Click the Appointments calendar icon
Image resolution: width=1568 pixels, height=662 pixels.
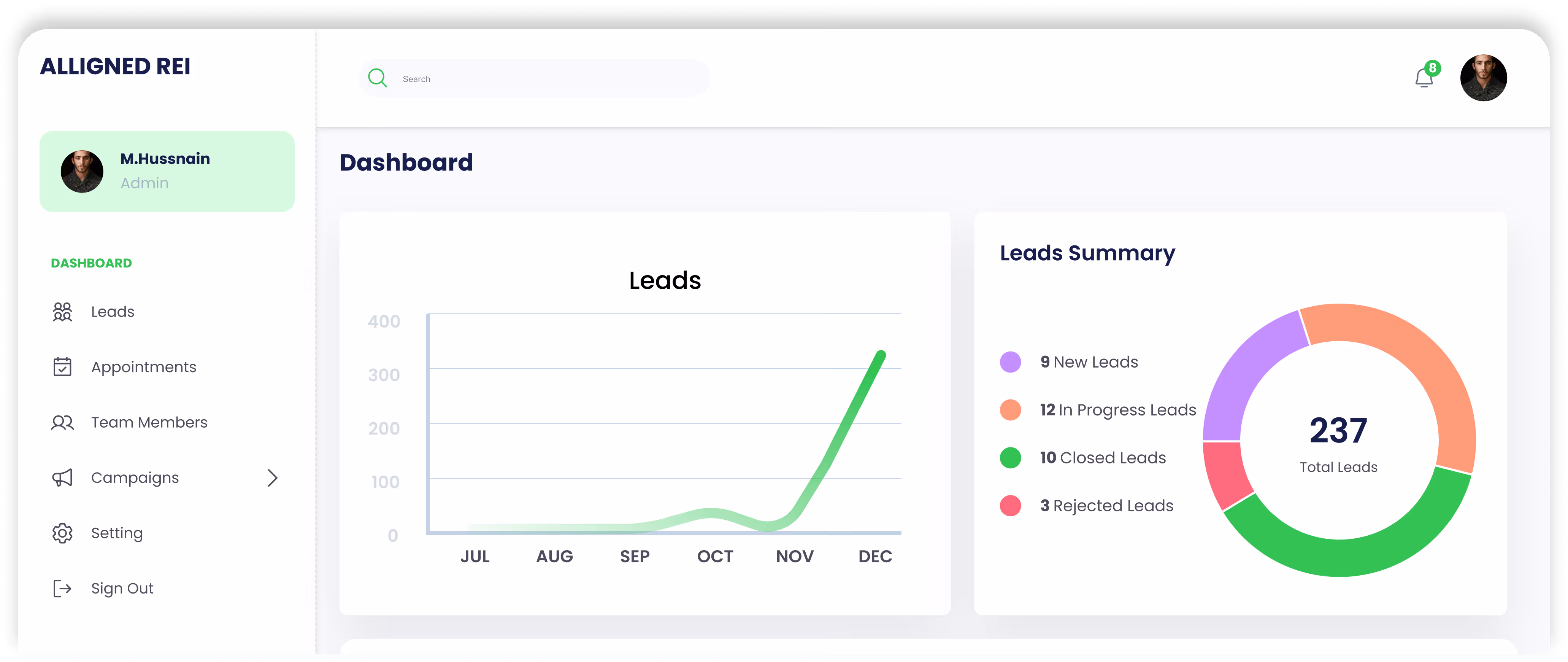tap(62, 367)
